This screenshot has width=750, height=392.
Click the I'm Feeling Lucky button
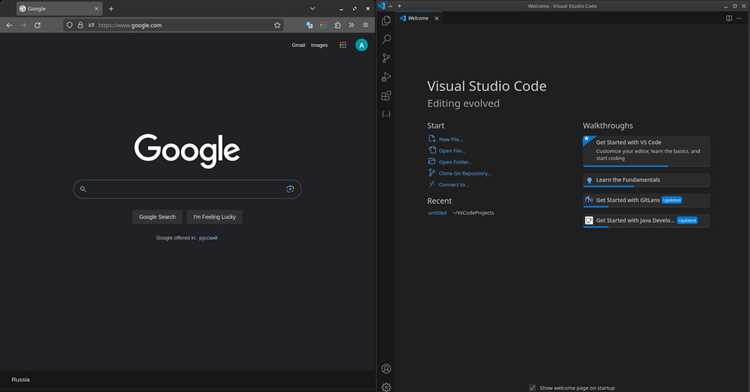click(214, 217)
